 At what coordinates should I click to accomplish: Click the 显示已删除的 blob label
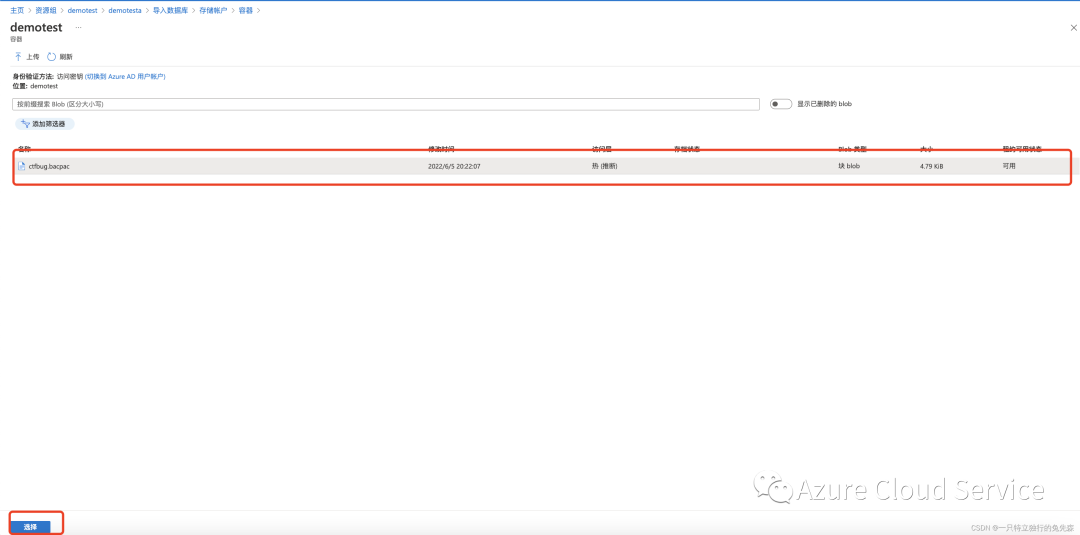824,104
